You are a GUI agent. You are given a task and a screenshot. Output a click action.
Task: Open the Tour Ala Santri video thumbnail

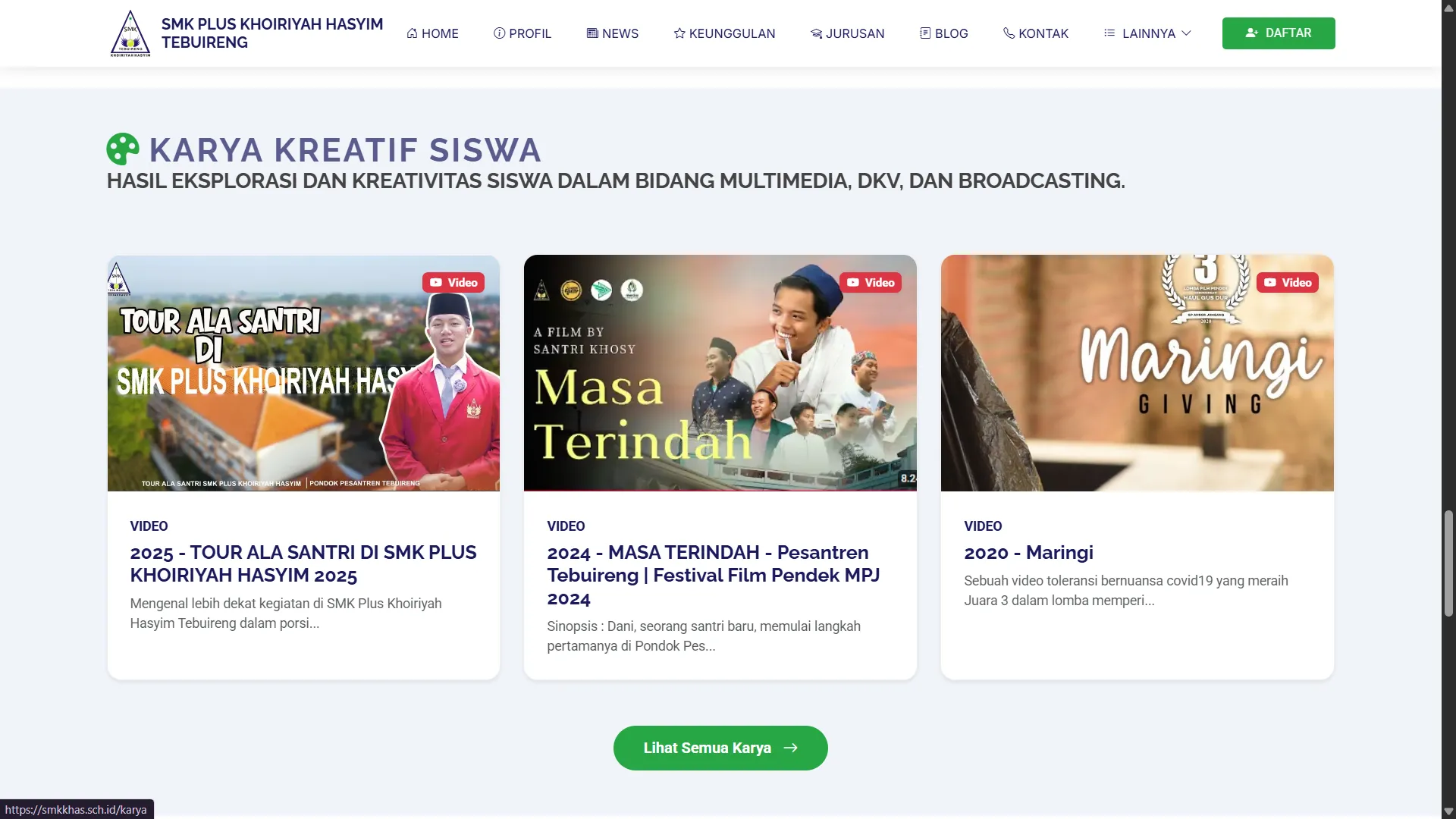pyautogui.click(x=303, y=373)
